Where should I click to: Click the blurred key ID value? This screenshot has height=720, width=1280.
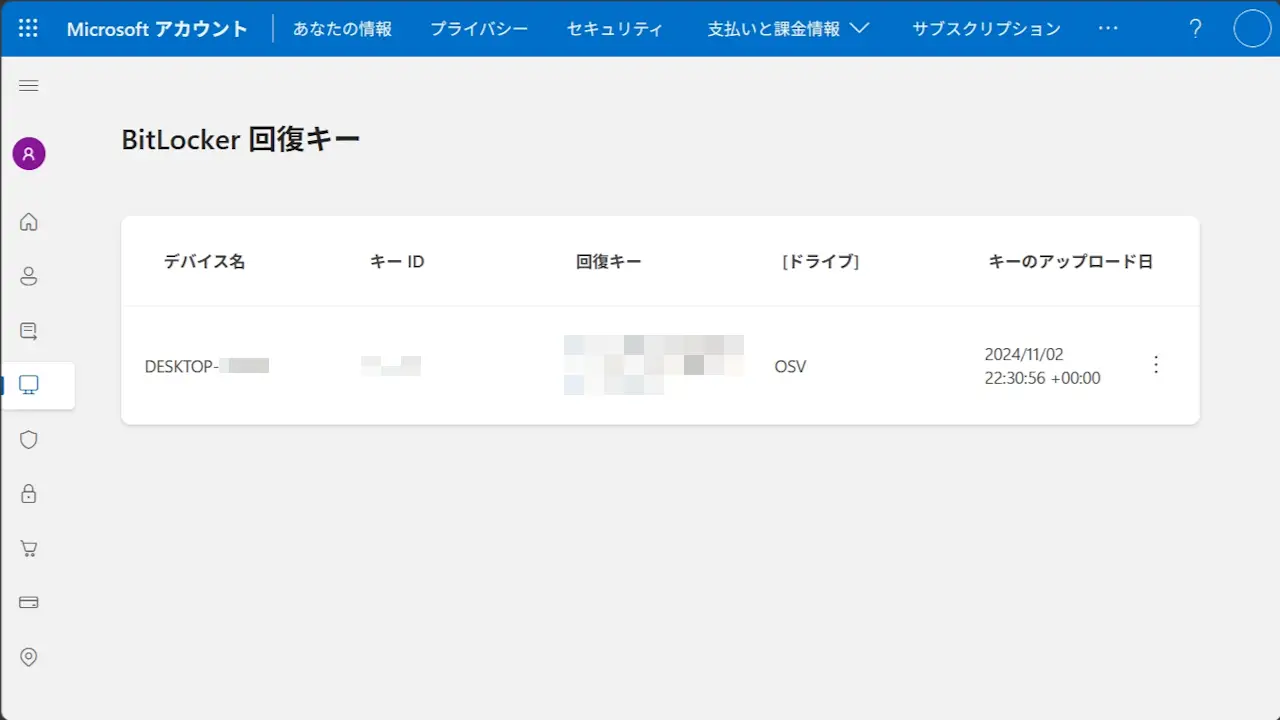click(x=391, y=365)
